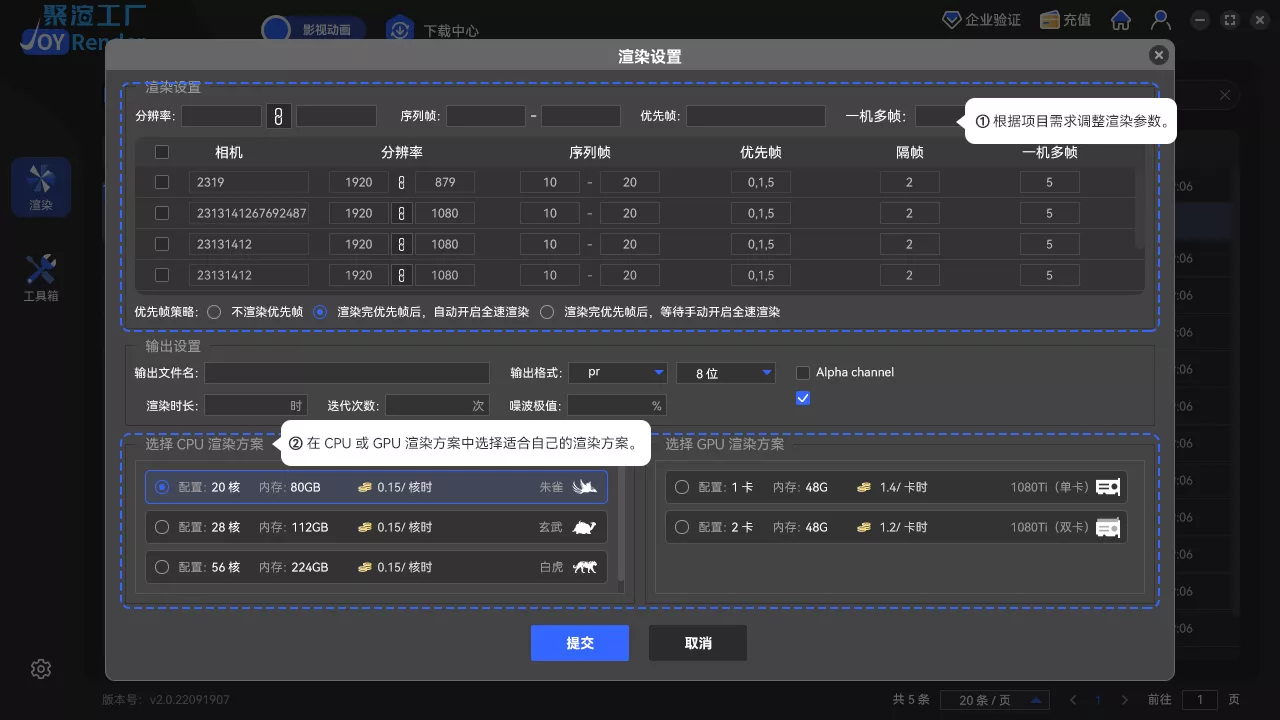This screenshot has height=720, width=1280.
Task: Click the 玄武 turtle icon
Action: tap(584, 527)
